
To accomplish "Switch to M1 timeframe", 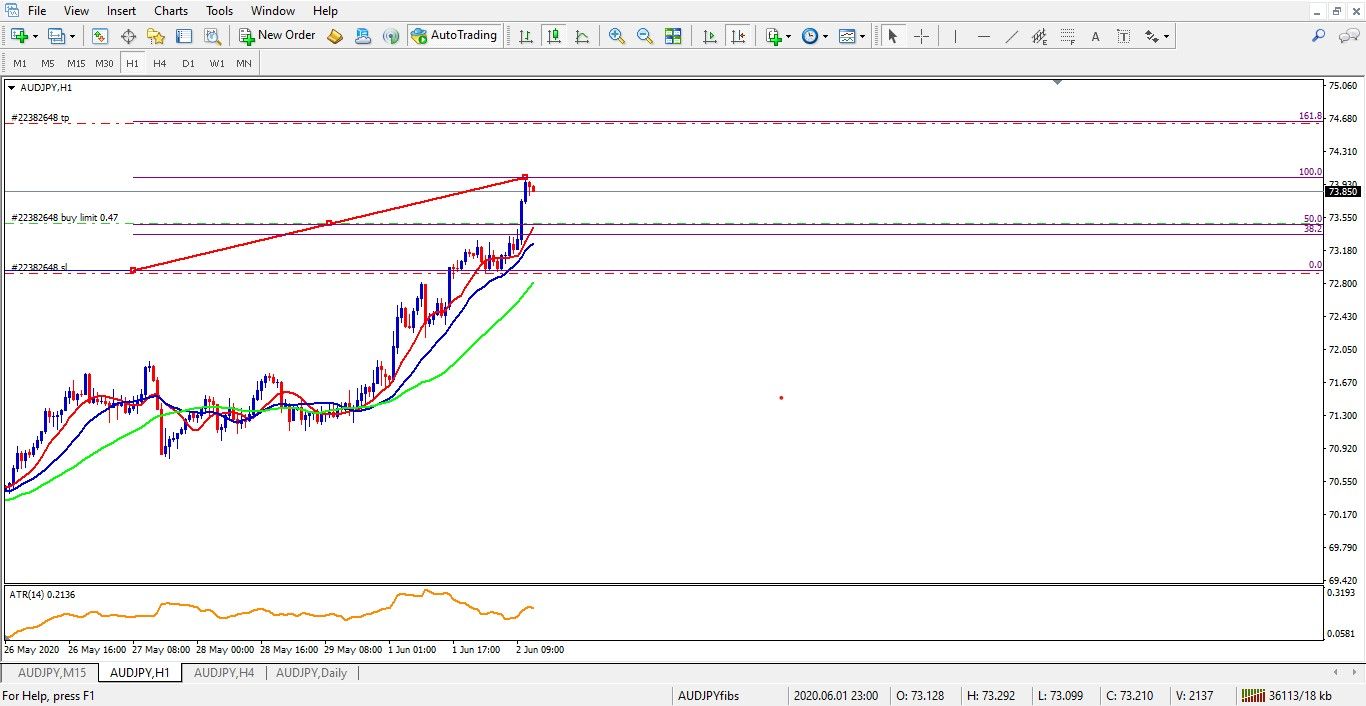I will coord(20,63).
